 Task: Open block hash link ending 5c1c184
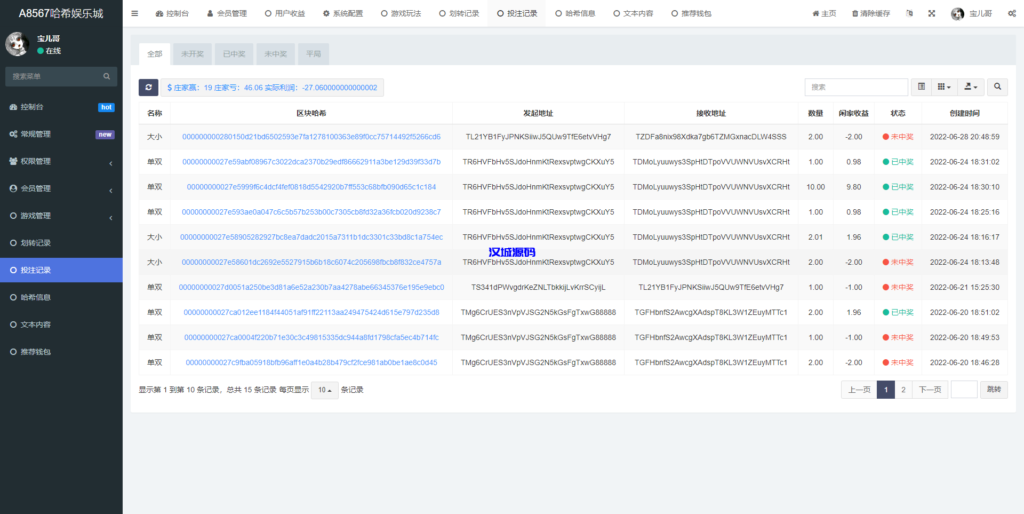(312, 187)
